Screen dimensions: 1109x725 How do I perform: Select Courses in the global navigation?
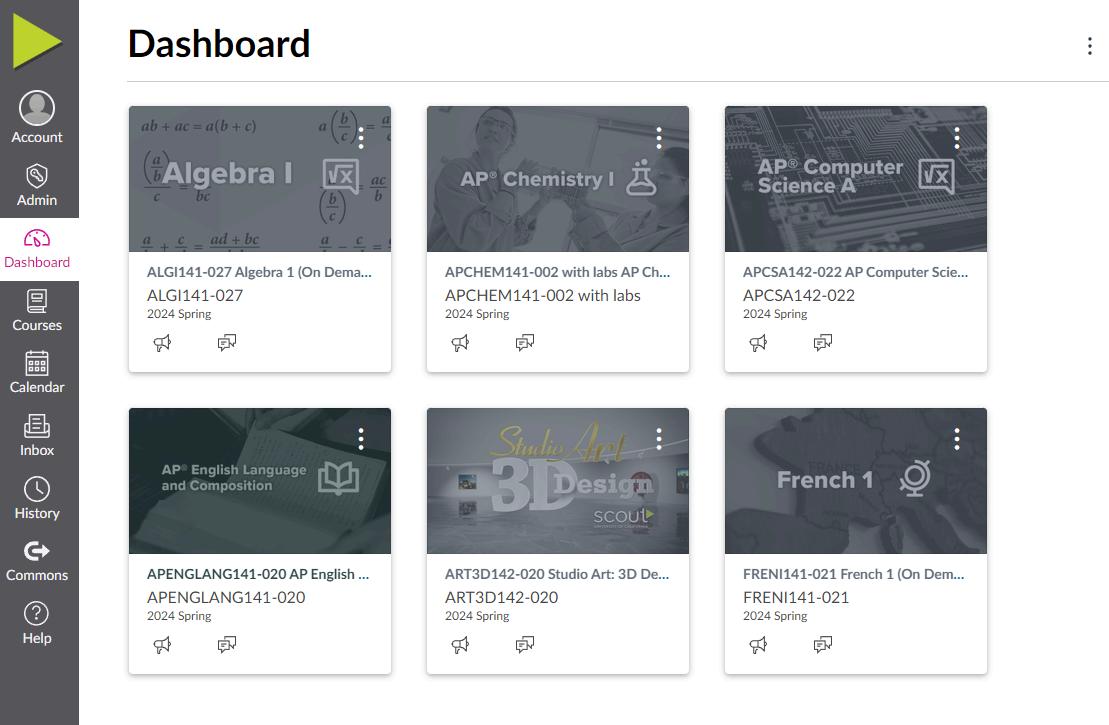tap(37, 311)
